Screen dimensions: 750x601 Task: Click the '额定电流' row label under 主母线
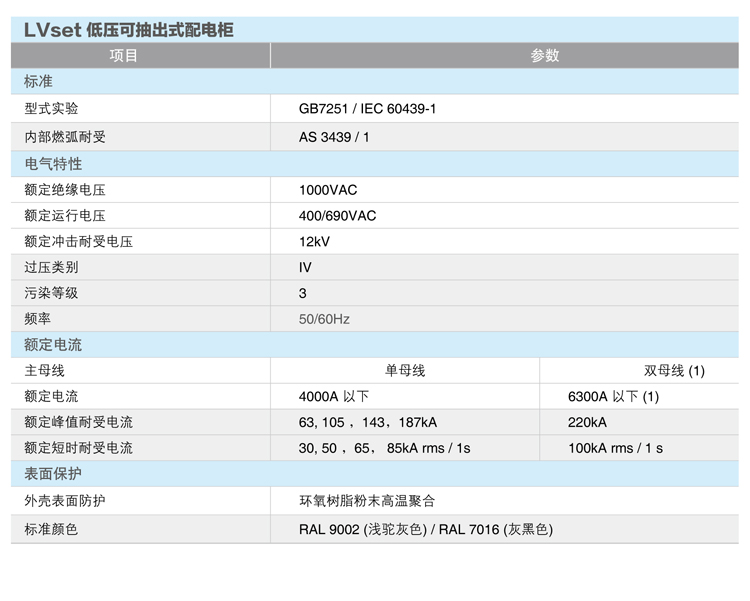(x=51, y=397)
